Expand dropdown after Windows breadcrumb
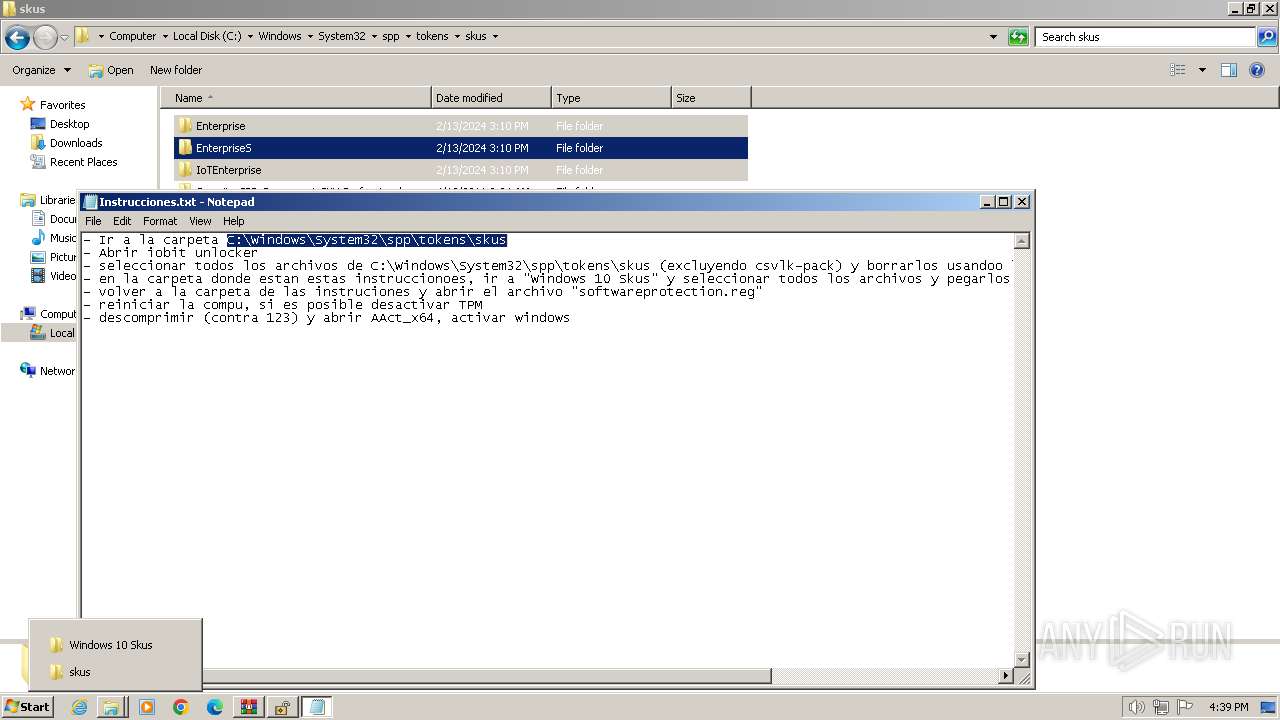Screen dimensions: 1280x720 pyautogui.click(x=310, y=36)
